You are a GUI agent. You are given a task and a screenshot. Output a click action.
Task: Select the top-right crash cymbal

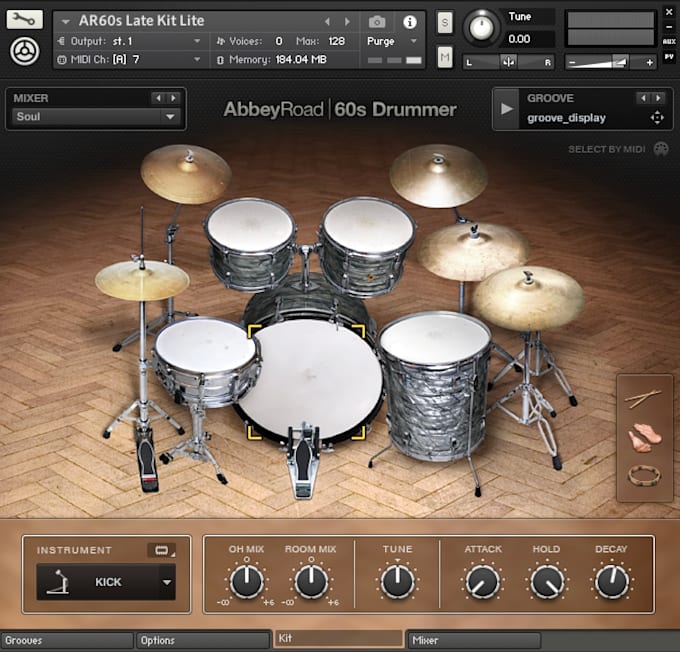(438, 176)
